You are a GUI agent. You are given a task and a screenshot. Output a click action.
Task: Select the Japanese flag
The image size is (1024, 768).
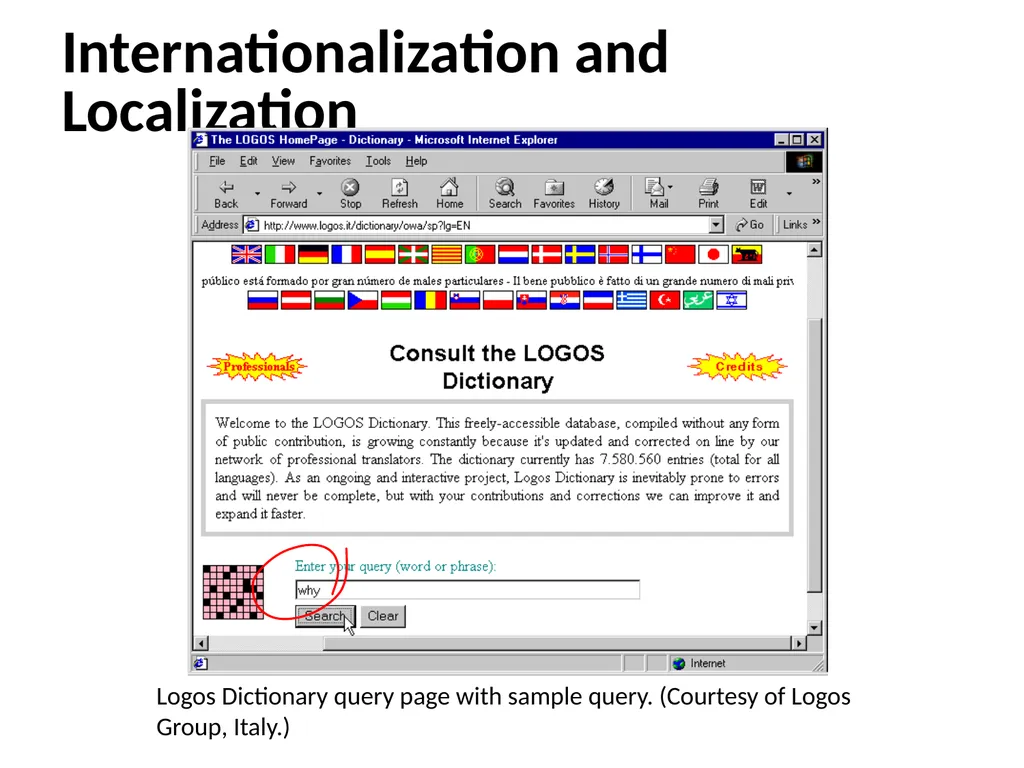713,255
